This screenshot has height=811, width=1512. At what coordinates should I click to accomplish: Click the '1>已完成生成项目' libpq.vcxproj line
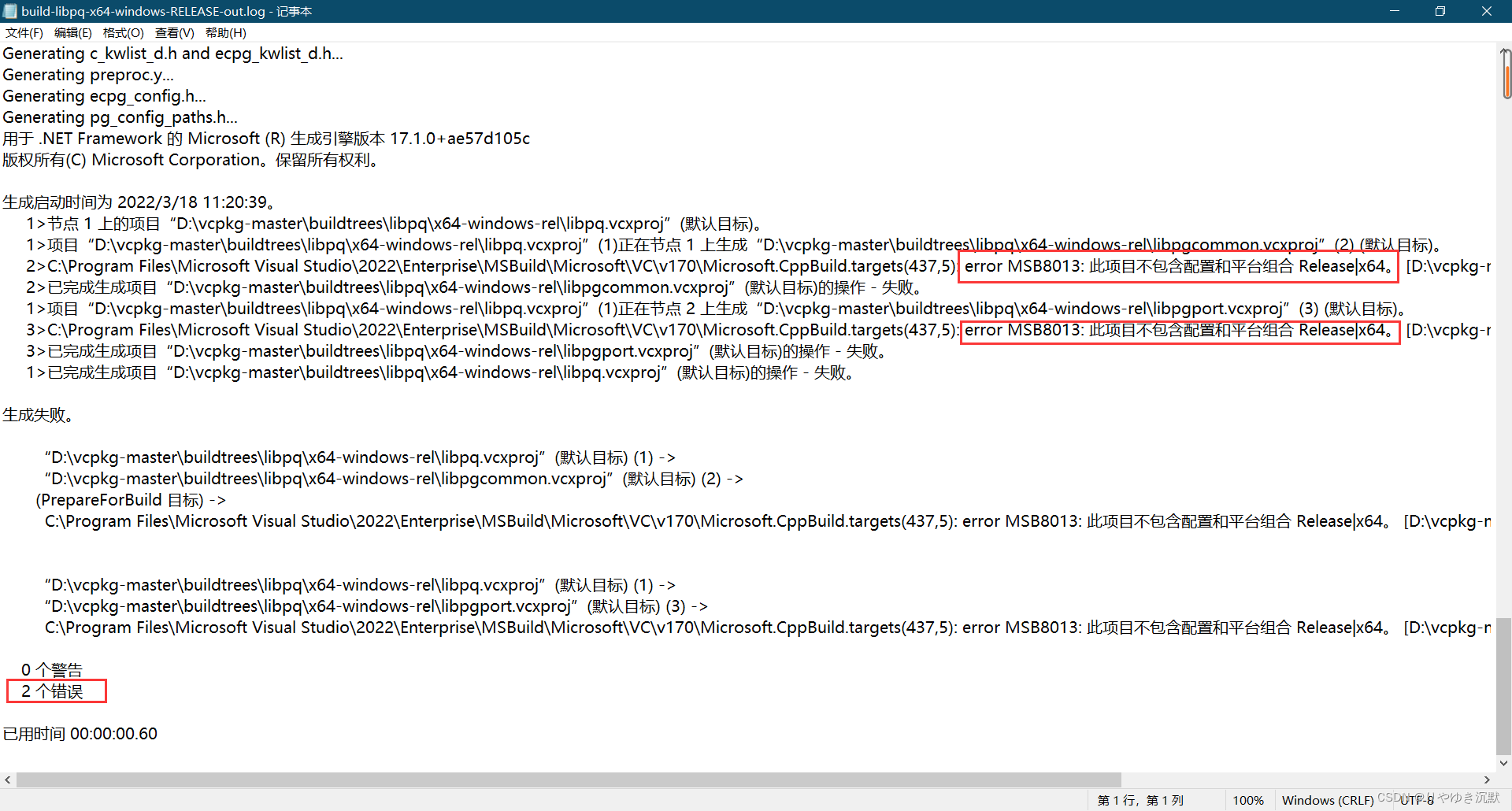click(x=442, y=372)
